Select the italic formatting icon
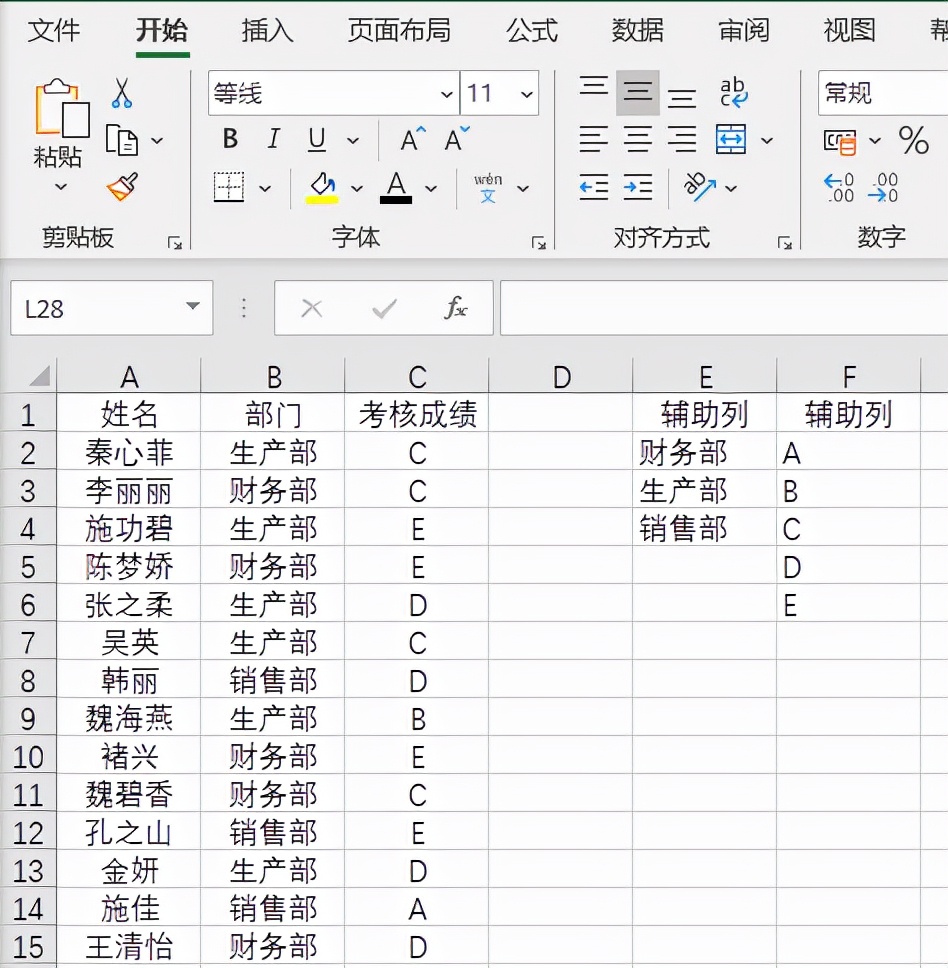948x968 pixels. pos(272,139)
